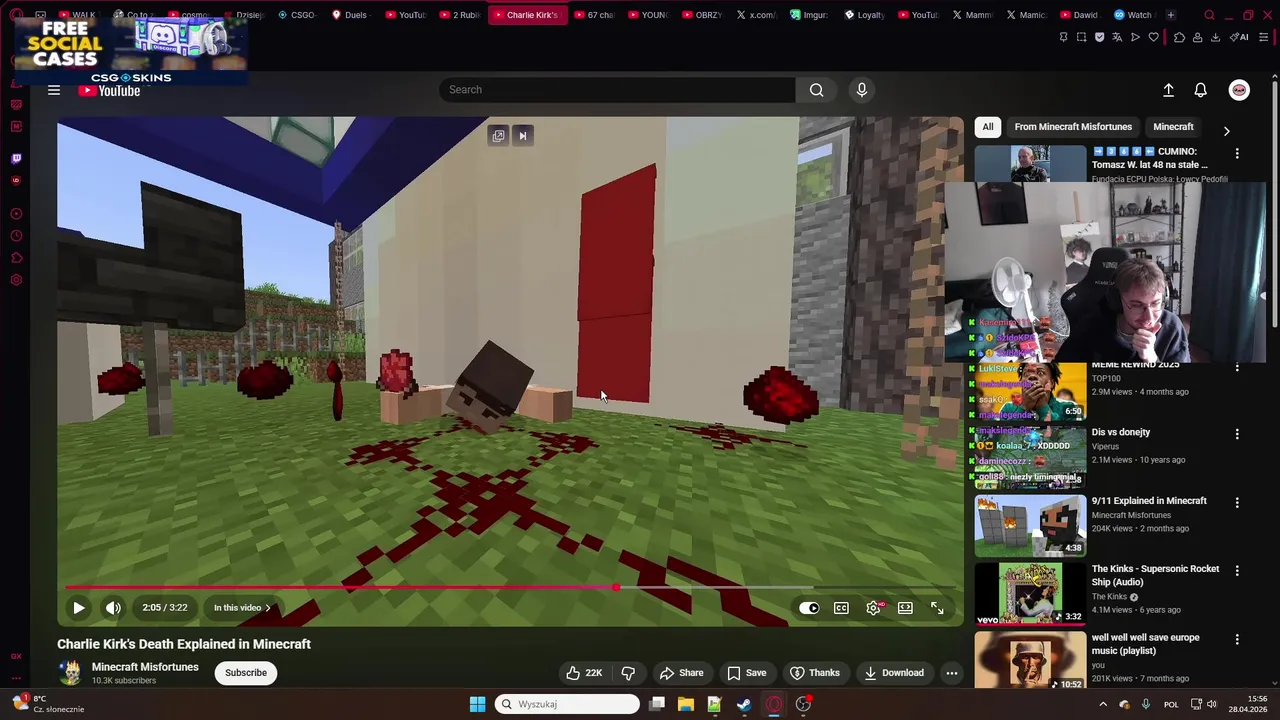Switch the player to theater mode

coord(905,608)
